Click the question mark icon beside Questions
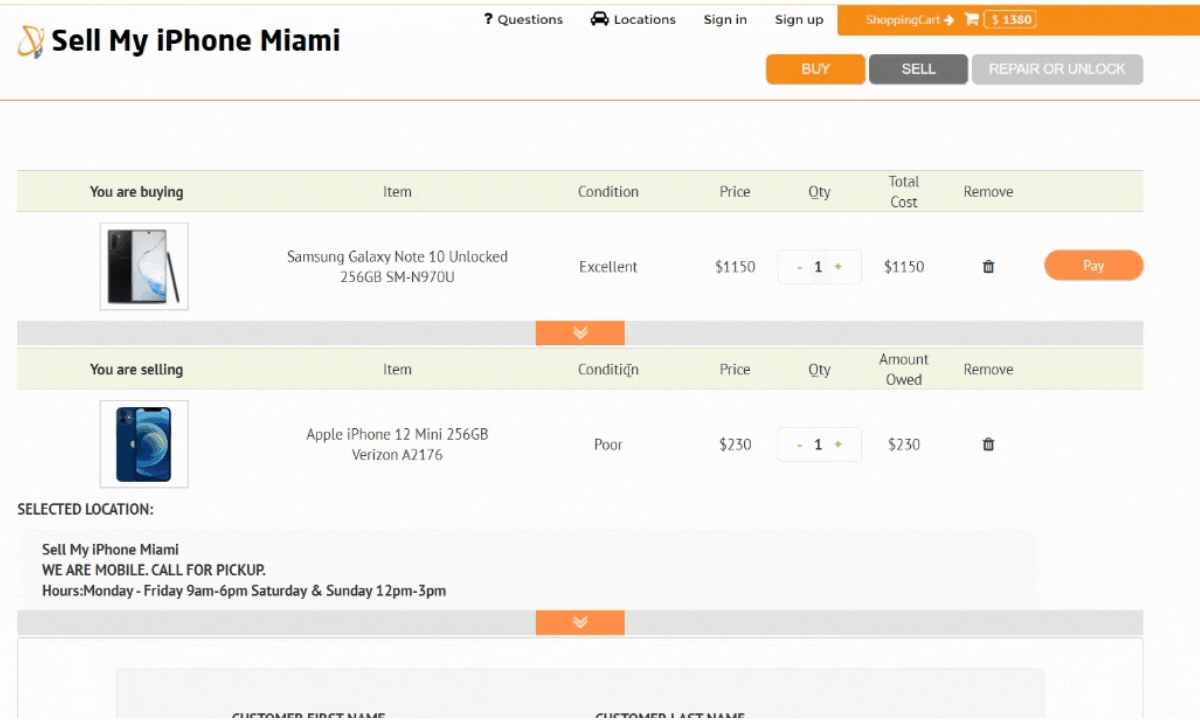The width and height of the screenshot is (1200, 720). click(x=488, y=19)
